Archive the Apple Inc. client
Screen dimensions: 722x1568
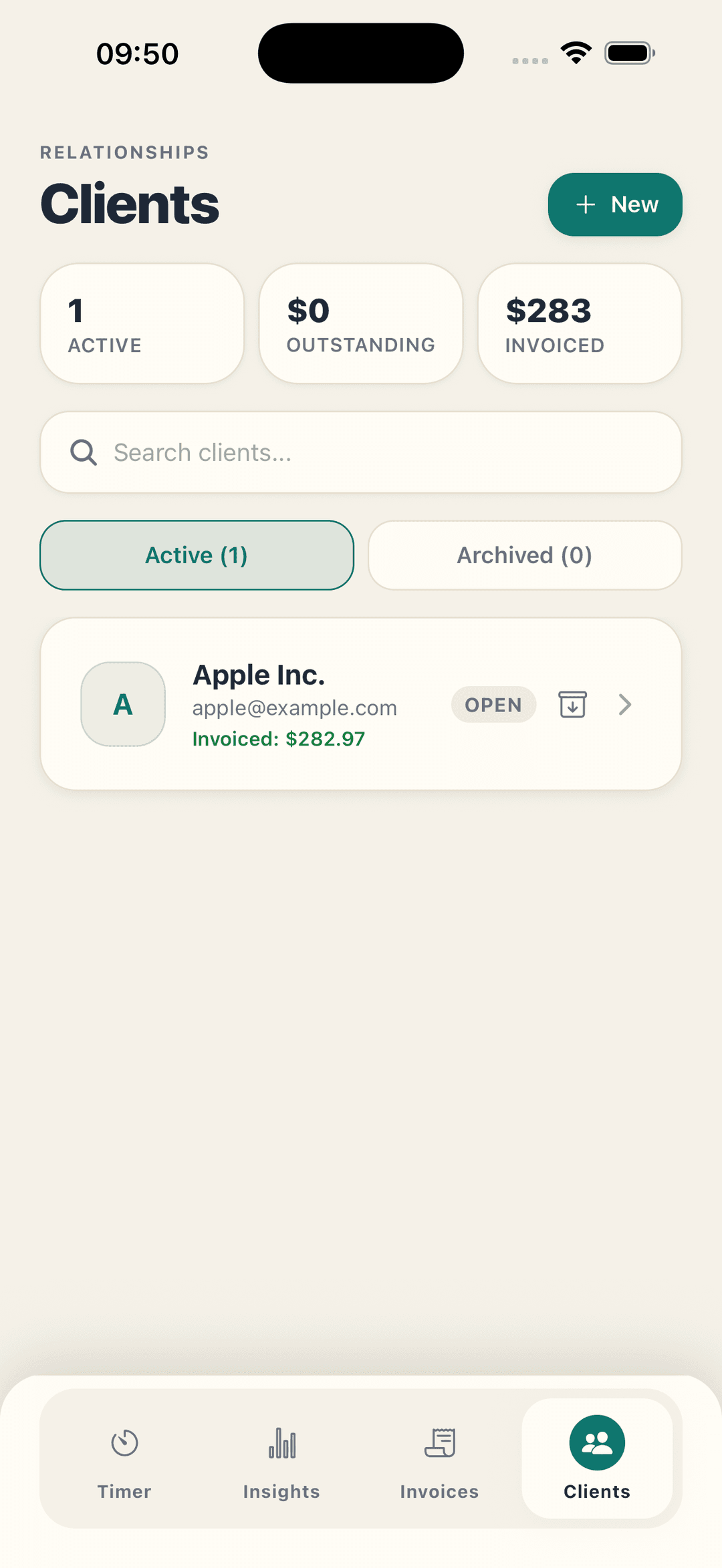(x=572, y=704)
